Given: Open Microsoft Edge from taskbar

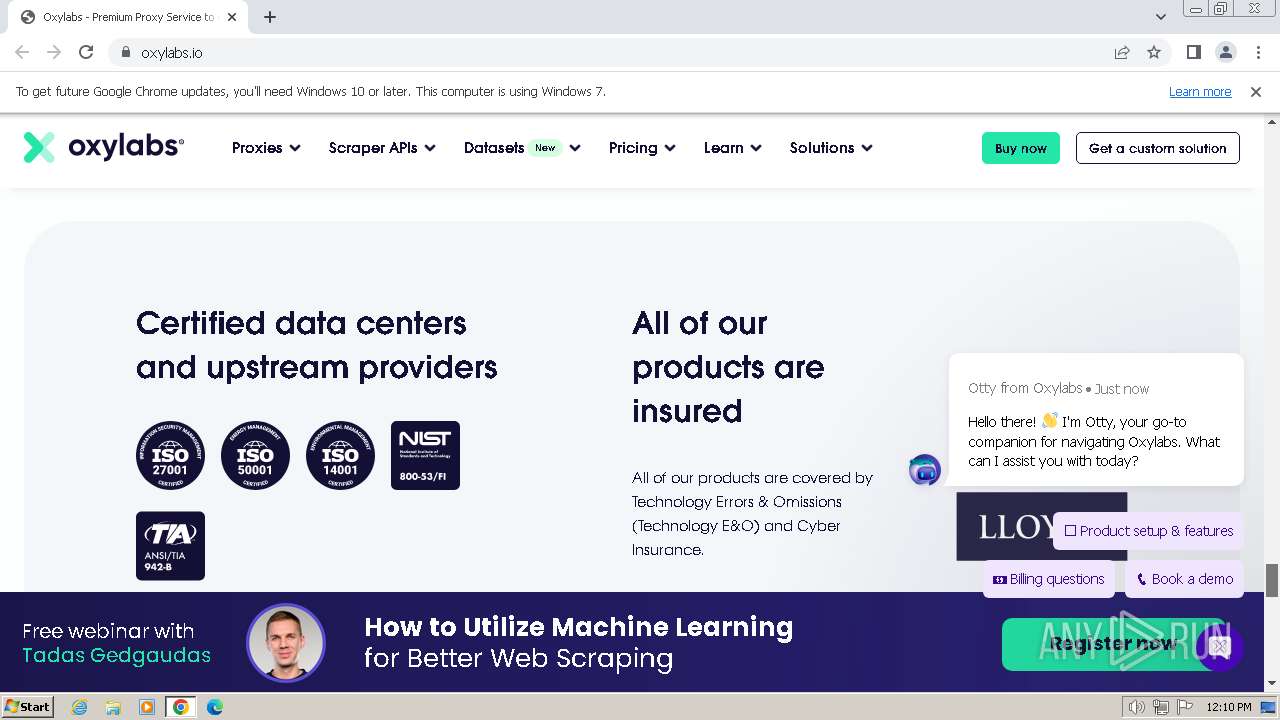Looking at the screenshot, I should (x=215, y=707).
